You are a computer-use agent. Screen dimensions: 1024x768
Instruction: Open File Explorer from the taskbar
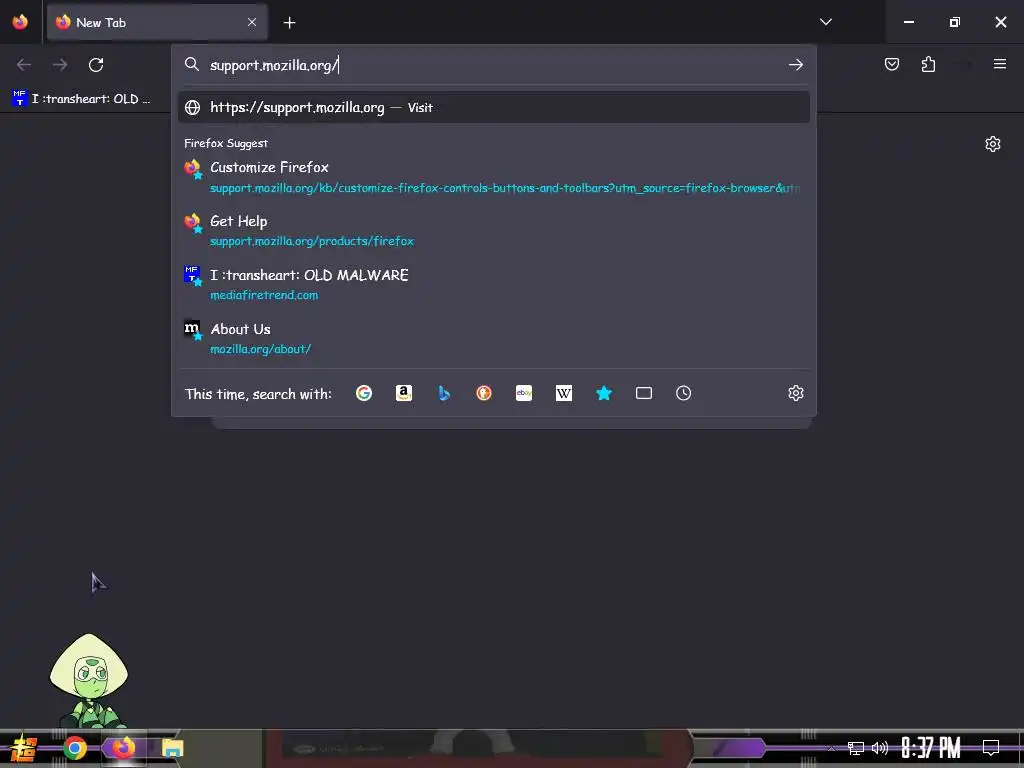pyautogui.click(x=172, y=748)
